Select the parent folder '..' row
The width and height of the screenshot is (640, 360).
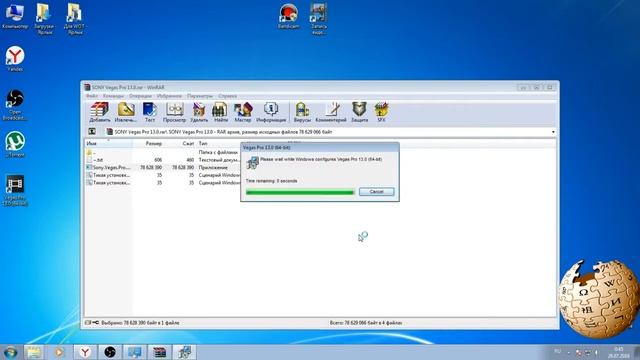click(162, 152)
